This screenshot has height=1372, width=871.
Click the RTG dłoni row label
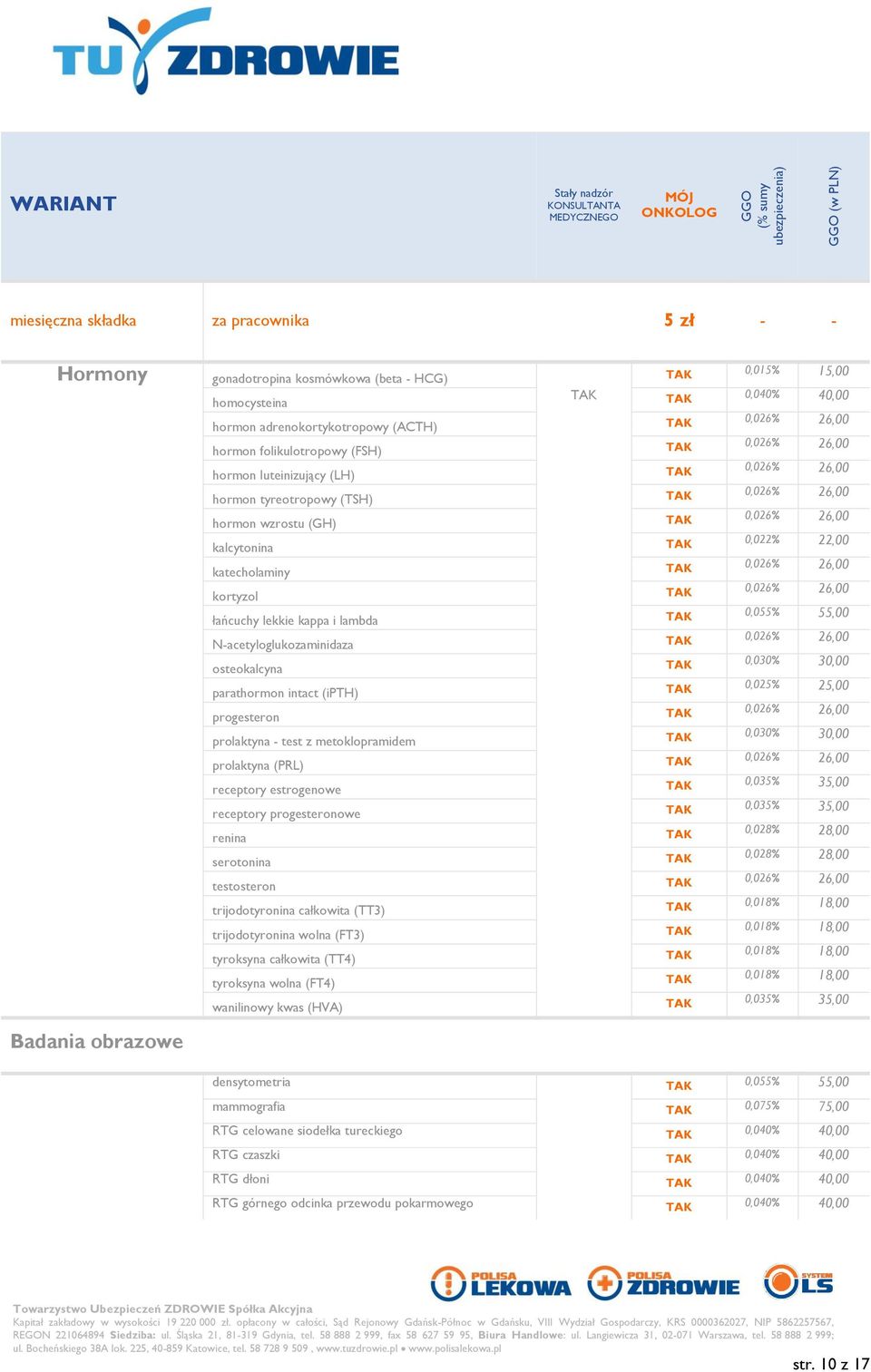[x=240, y=1179]
